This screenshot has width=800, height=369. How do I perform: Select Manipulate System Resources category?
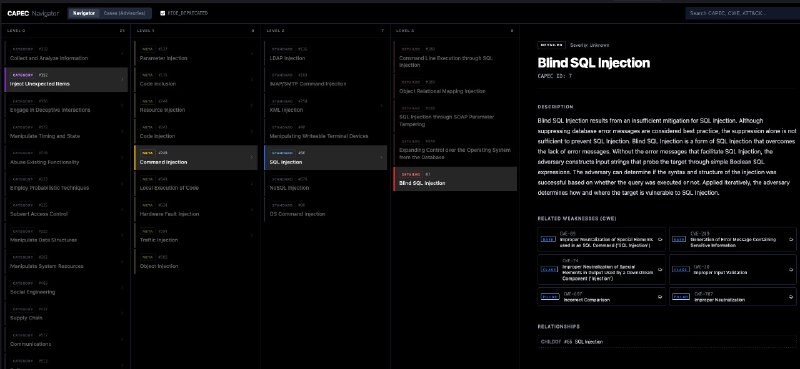tap(66, 262)
